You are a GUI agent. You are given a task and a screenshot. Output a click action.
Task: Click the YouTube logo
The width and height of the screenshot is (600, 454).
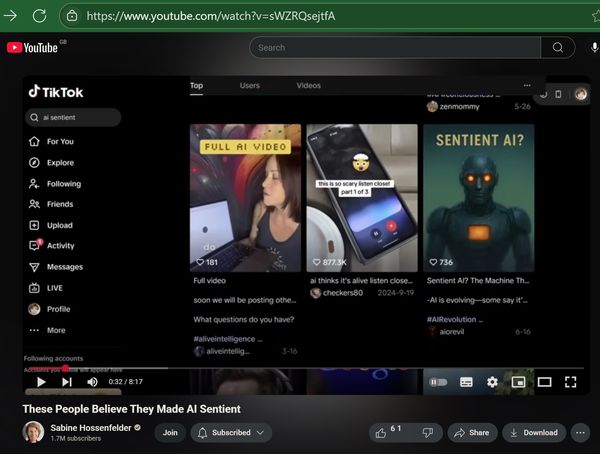(32, 47)
